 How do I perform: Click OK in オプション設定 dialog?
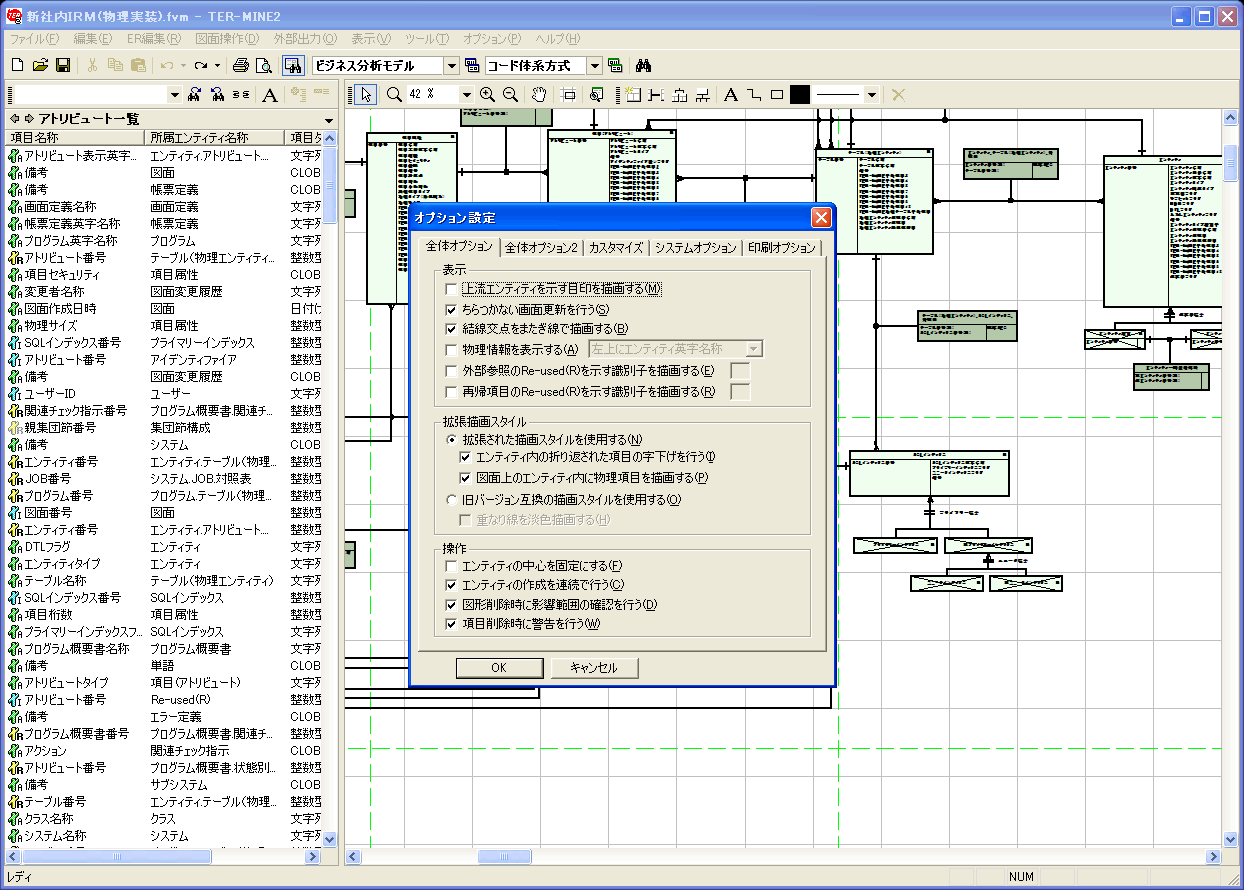(x=499, y=667)
